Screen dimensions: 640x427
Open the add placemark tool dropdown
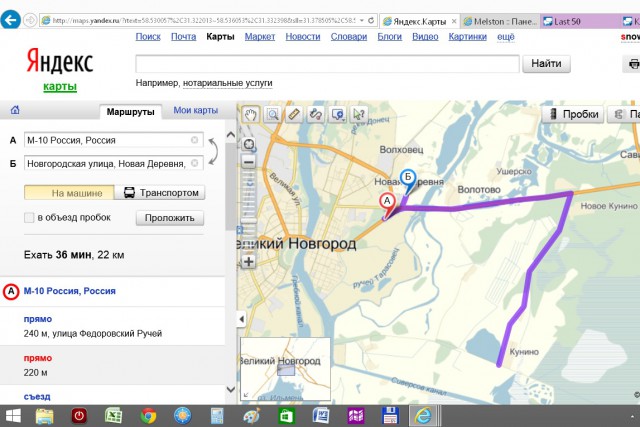point(338,115)
